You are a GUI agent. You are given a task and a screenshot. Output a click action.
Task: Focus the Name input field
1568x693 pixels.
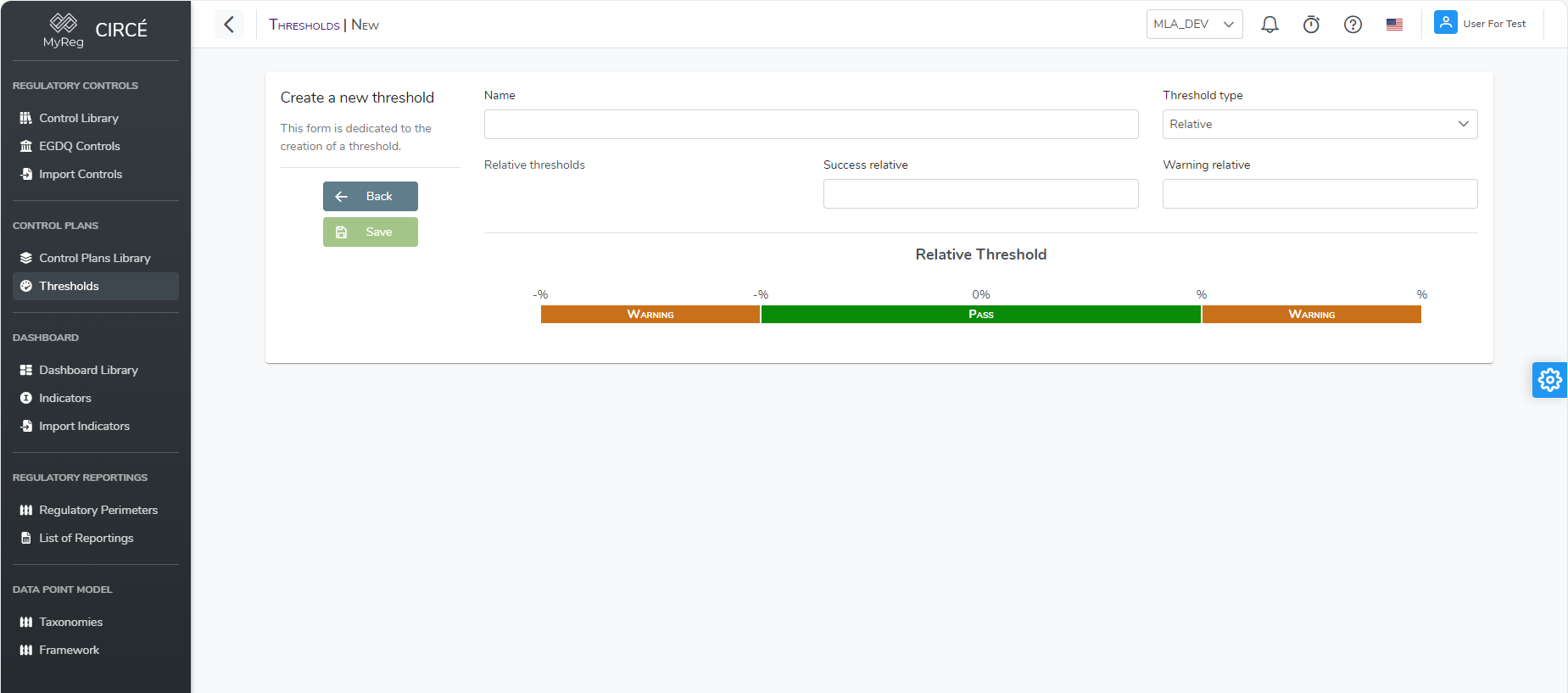pos(811,125)
